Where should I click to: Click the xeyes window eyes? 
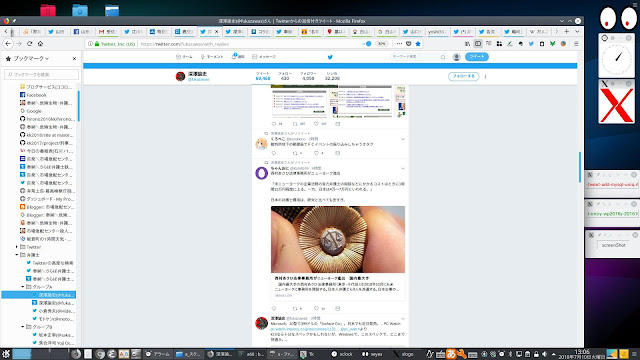click(x=618, y=18)
